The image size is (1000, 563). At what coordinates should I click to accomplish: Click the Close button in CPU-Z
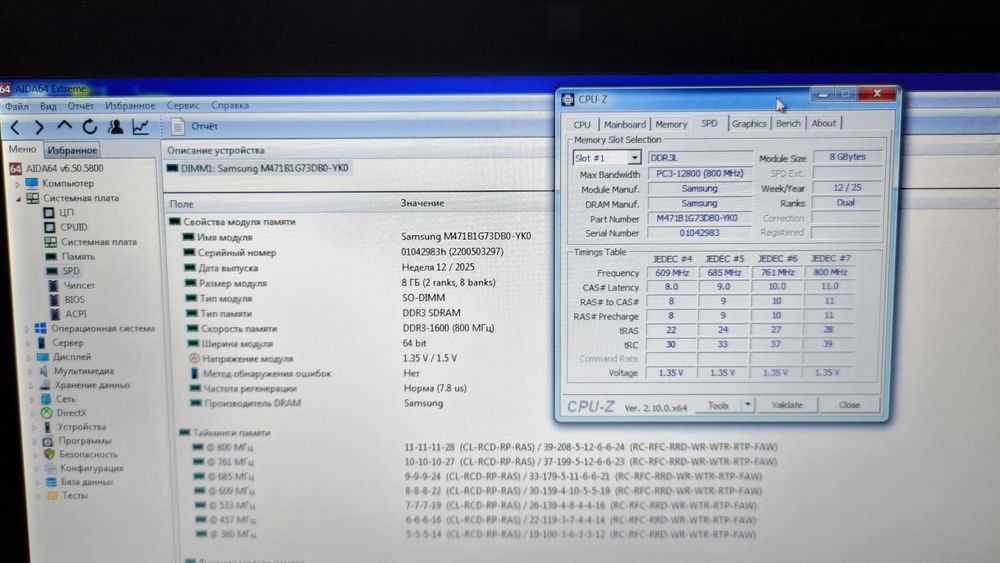(x=849, y=405)
